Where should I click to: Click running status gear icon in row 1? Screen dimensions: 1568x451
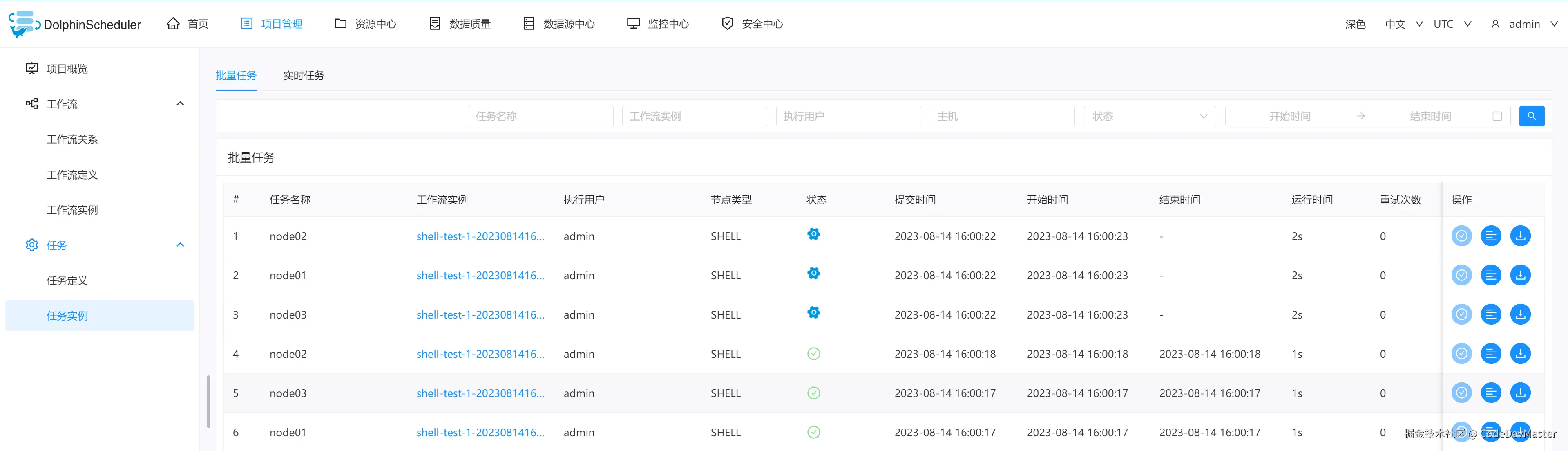point(813,234)
